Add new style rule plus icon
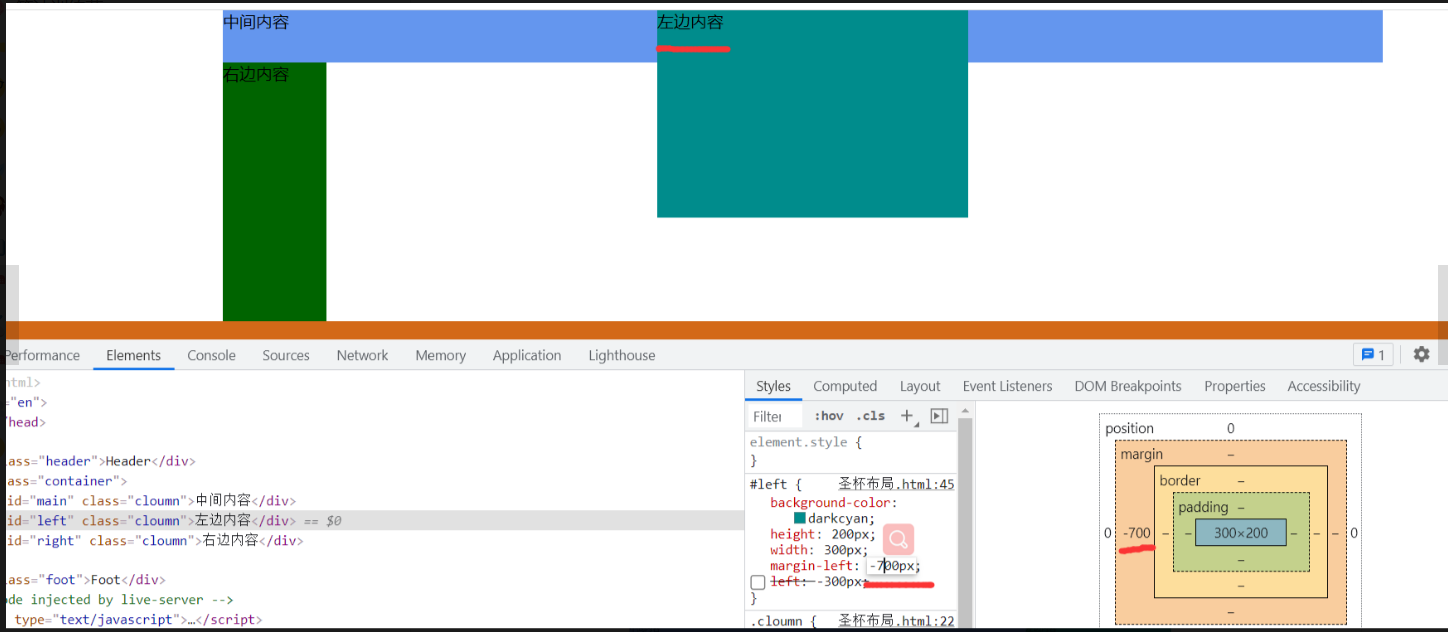 [907, 416]
